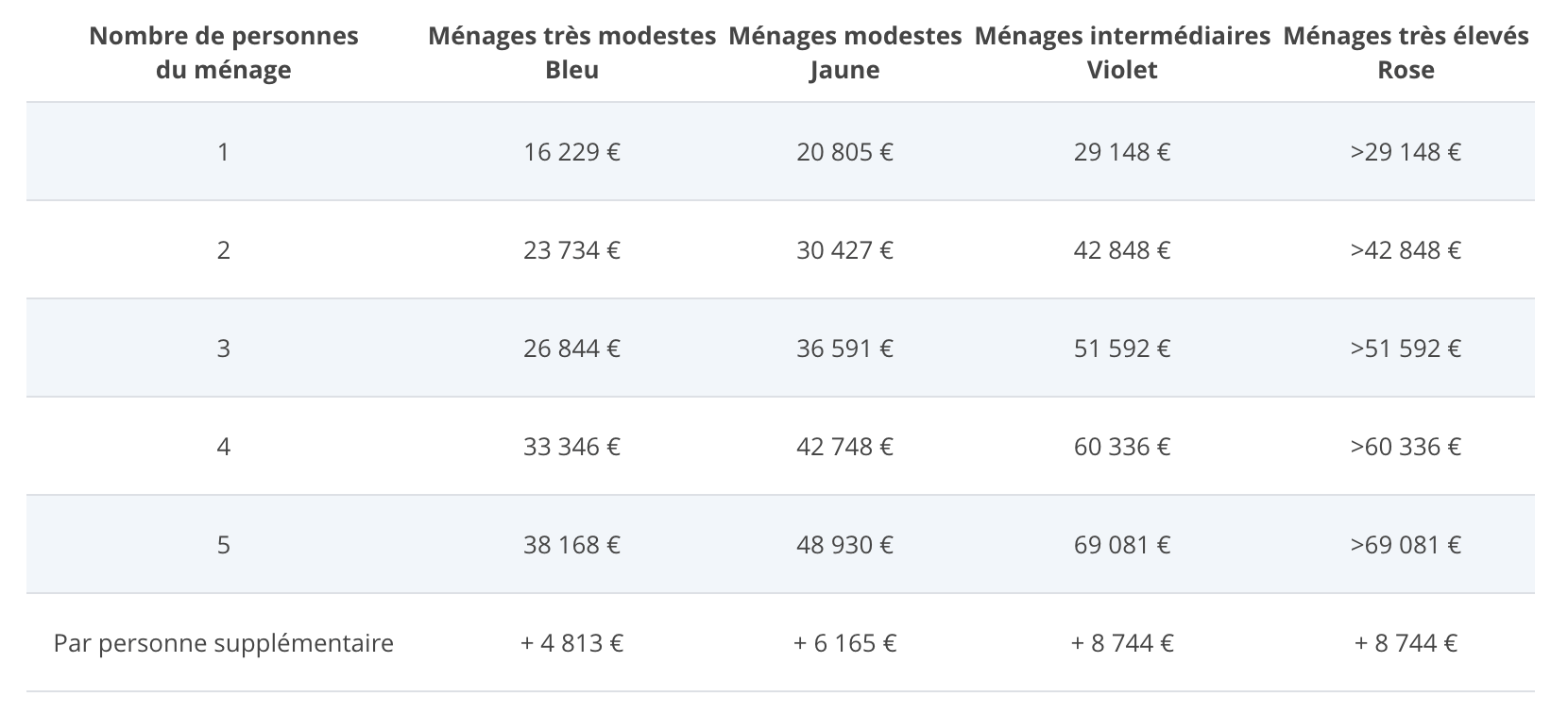
Task: Select the 69 081 € Violet cell
Action: tap(1122, 545)
